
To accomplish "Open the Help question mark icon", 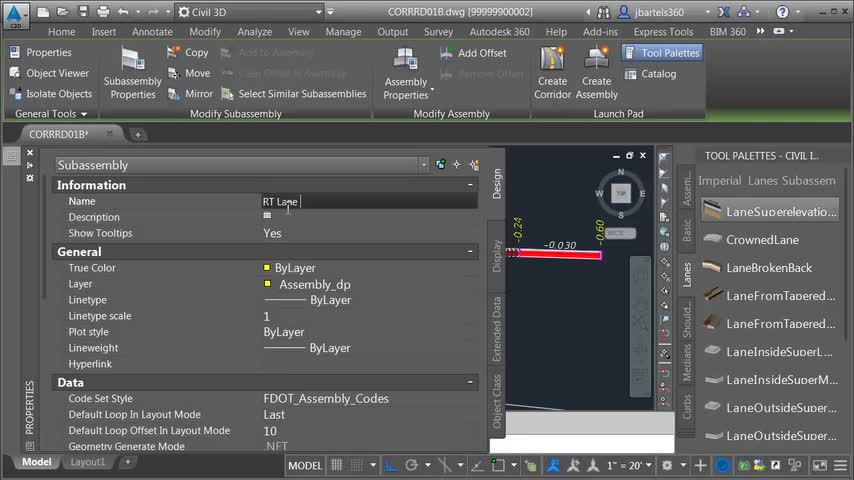I will coord(782,12).
